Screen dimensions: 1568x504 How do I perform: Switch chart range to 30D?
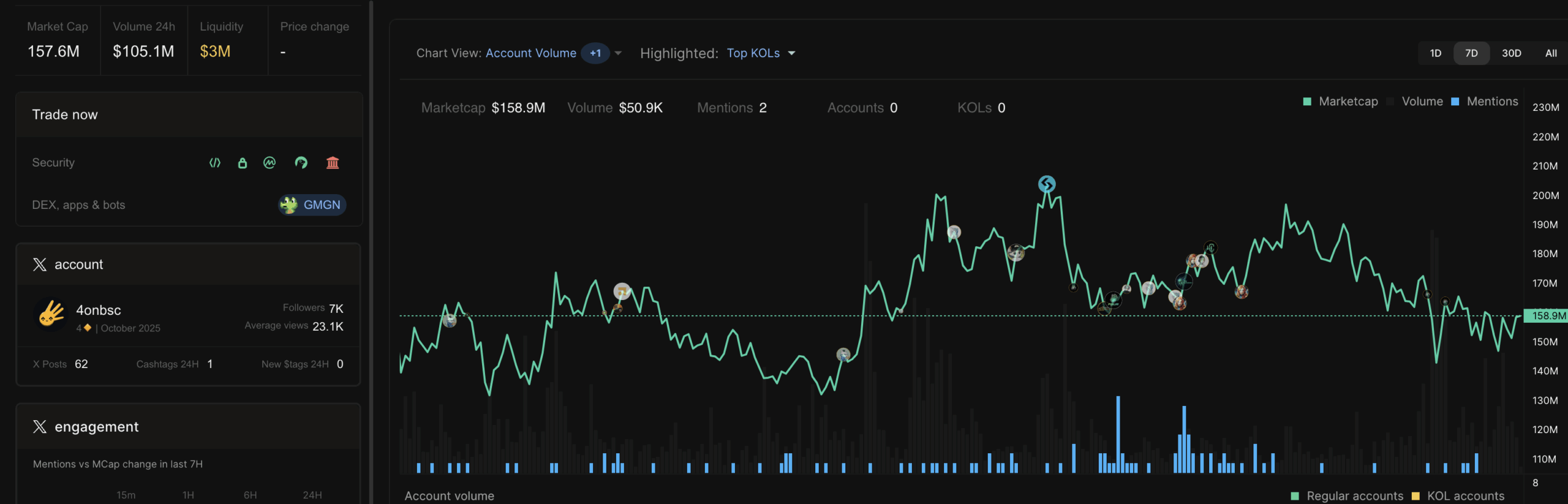pos(1511,53)
